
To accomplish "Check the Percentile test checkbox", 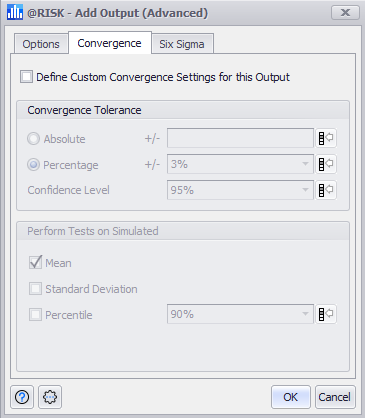I will (x=35, y=314).
